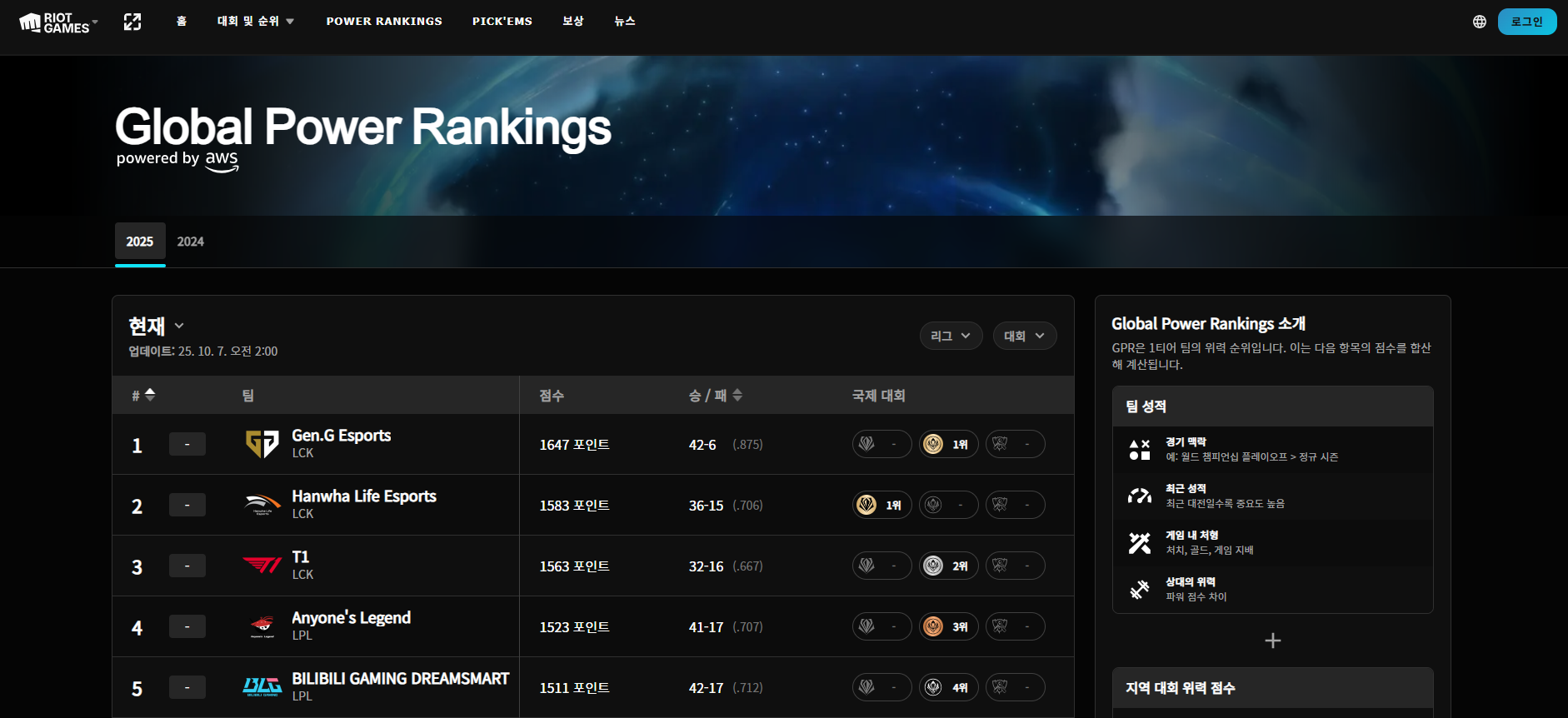The width and height of the screenshot is (1568, 718).
Task: Click Hanwha Life's MSI empty badge
Action: point(949,505)
